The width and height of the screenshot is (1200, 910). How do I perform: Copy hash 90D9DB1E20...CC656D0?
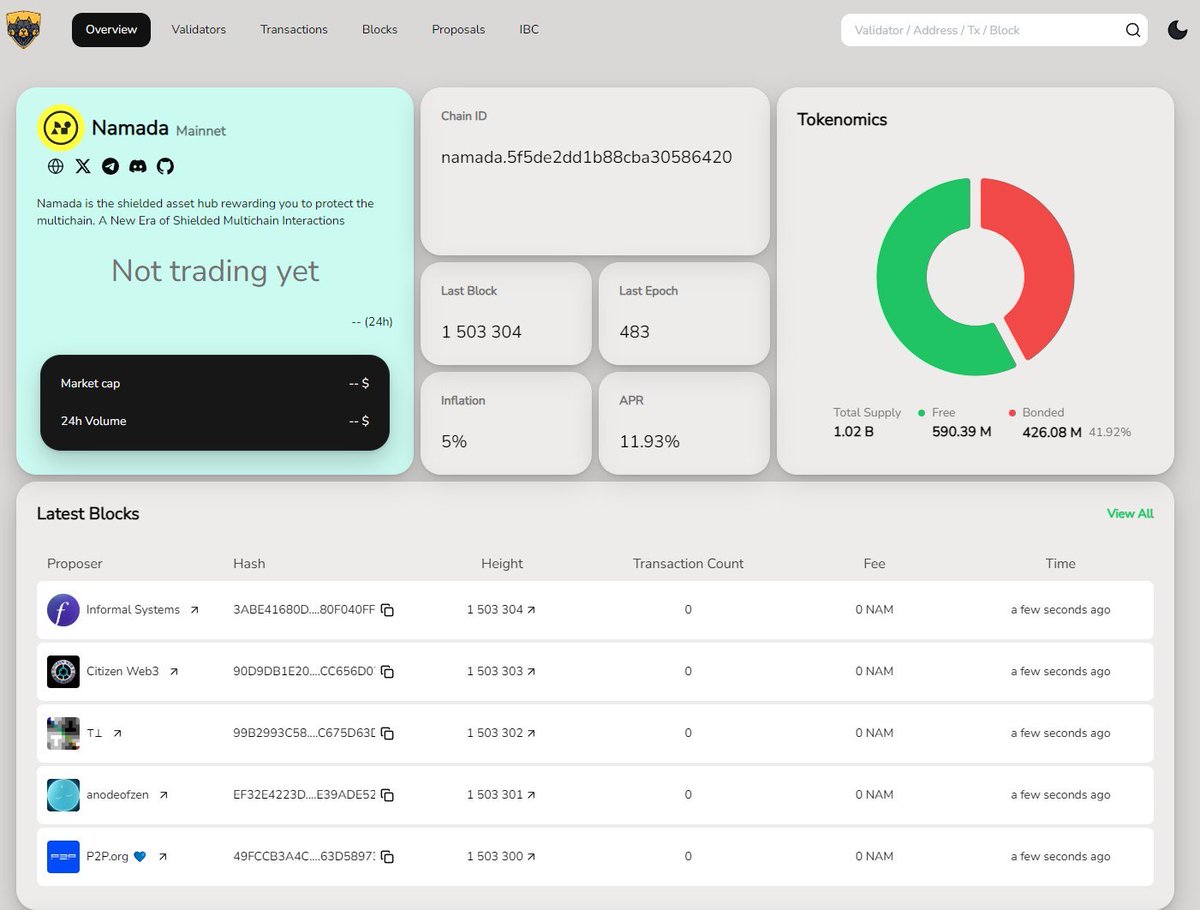tap(387, 672)
